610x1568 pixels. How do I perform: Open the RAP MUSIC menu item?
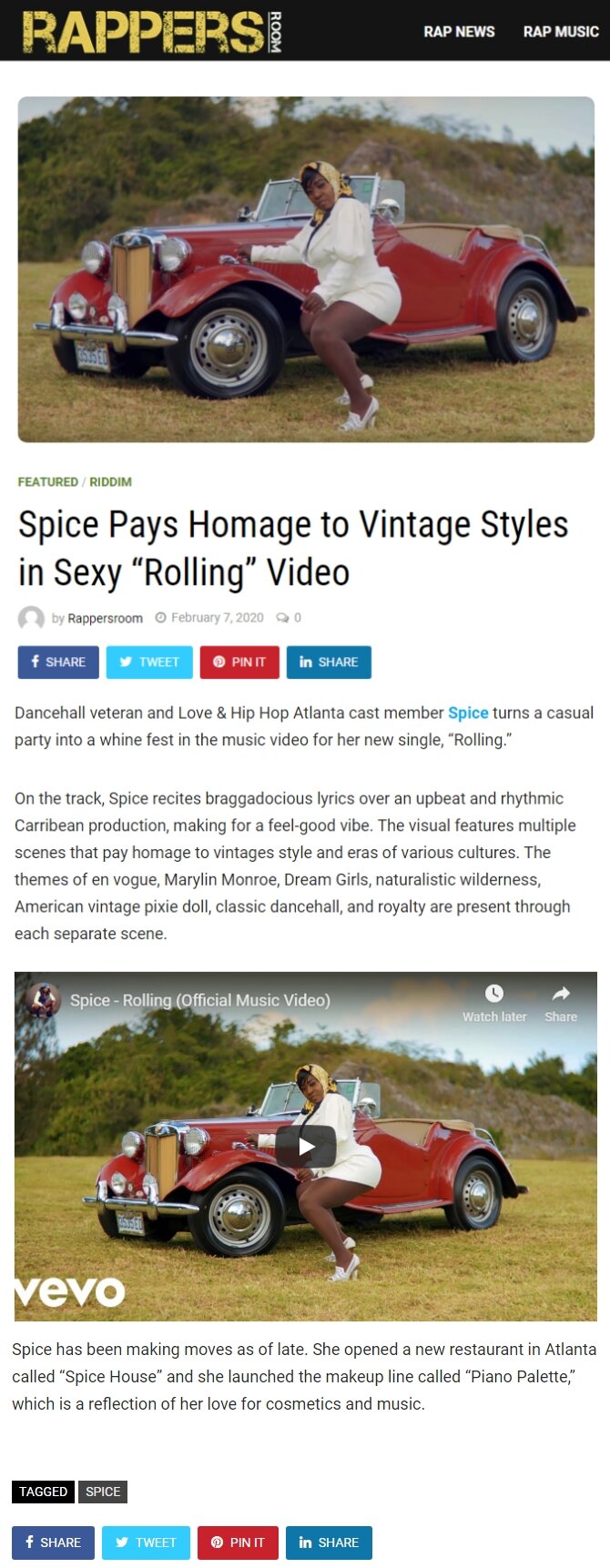[561, 32]
